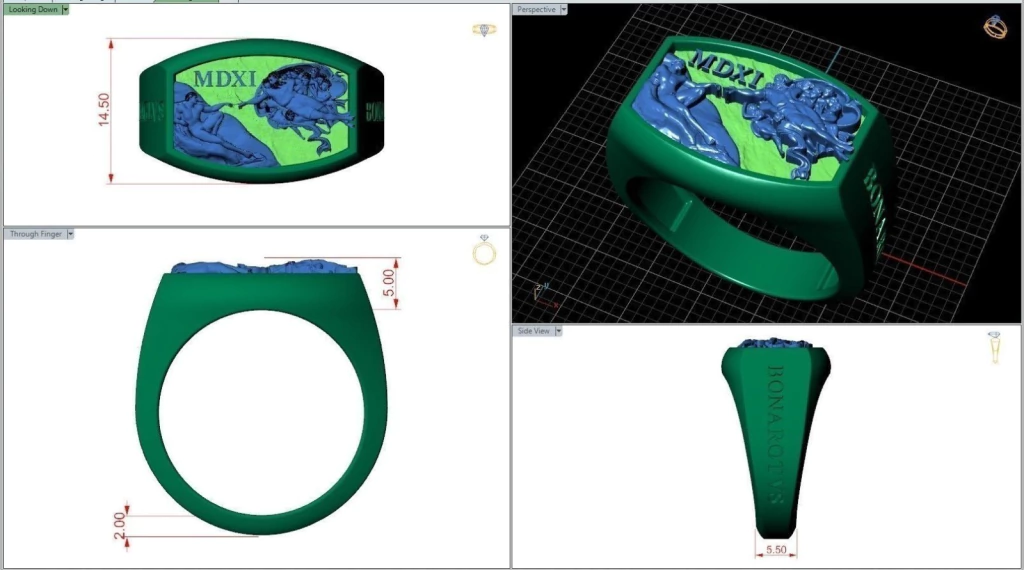Select the 5.00 height dimension text
This screenshot has height=570, width=1024.
point(390,281)
